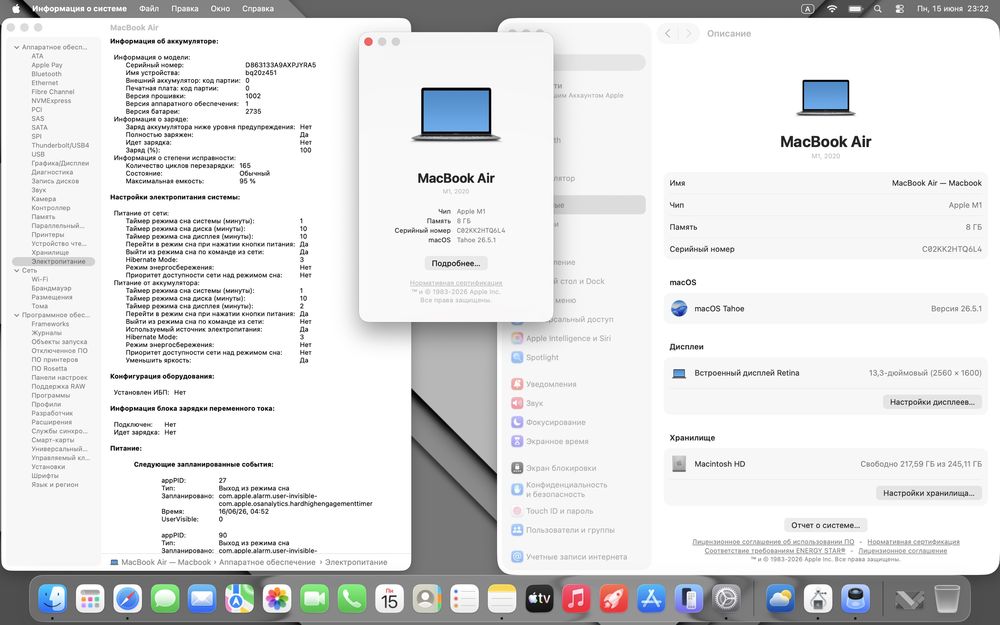The width and height of the screenshot is (1000, 625).
Task: Open Учетные записи интернета in Settings
Action: [569, 557]
